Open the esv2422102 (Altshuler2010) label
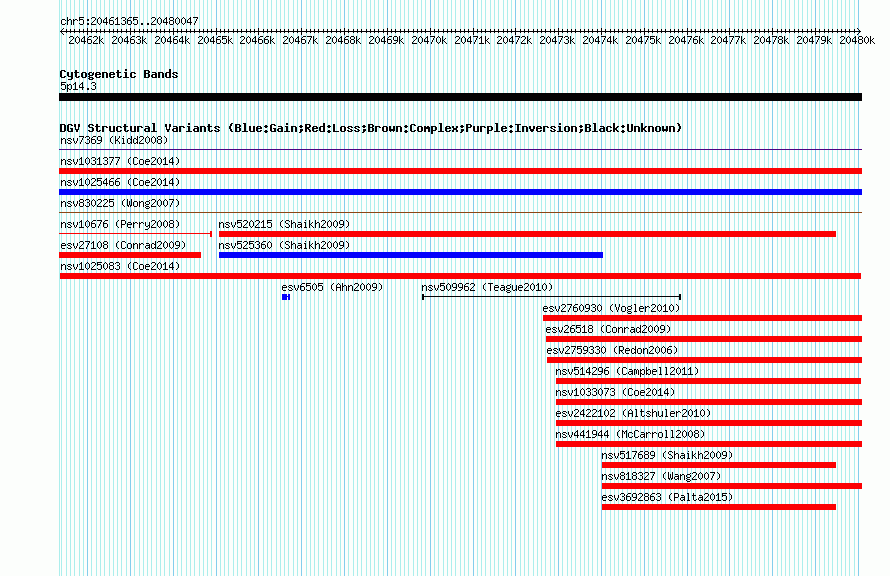This screenshot has width=890, height=576. coord(633,413)
